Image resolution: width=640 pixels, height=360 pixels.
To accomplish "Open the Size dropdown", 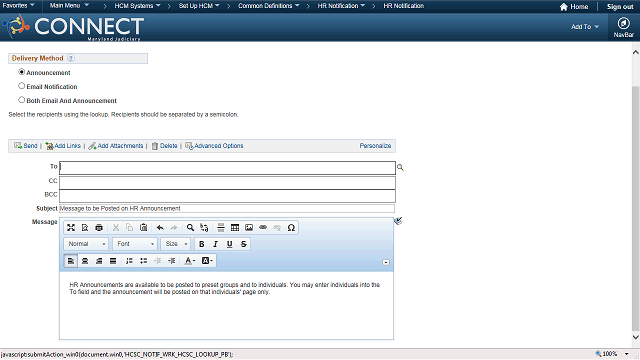I will [176, 244].
